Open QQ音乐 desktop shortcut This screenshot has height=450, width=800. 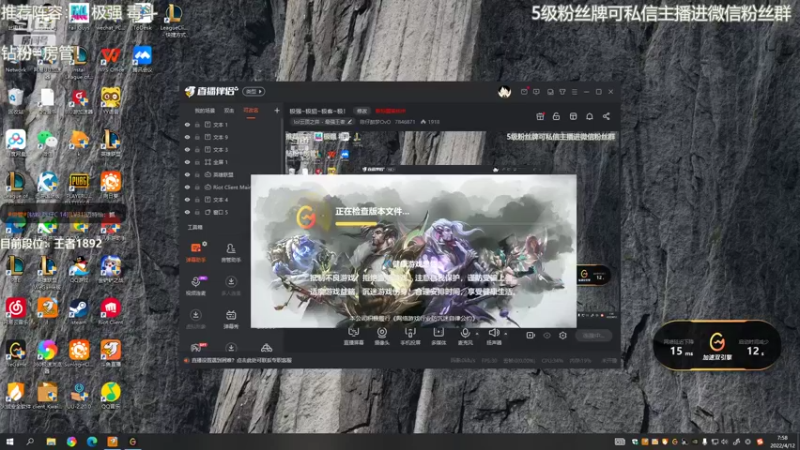coord(110,395)
